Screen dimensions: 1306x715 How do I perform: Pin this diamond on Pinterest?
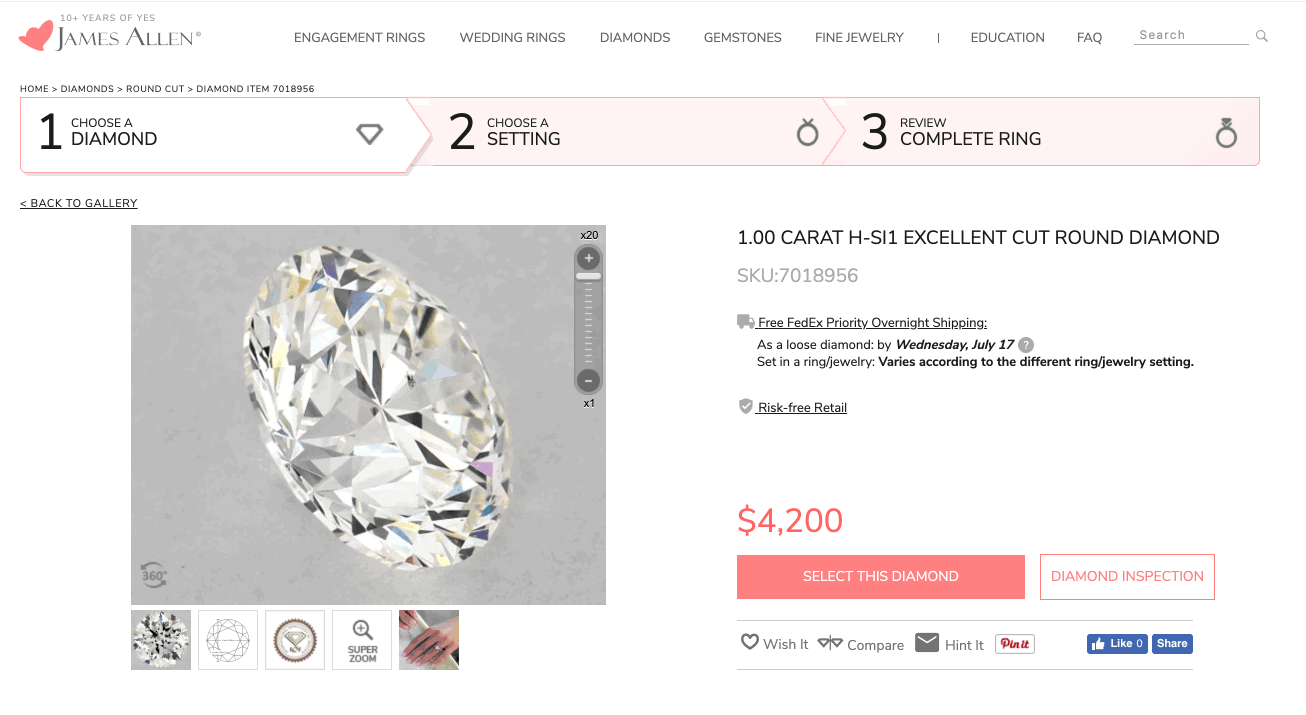point(1014,644)
